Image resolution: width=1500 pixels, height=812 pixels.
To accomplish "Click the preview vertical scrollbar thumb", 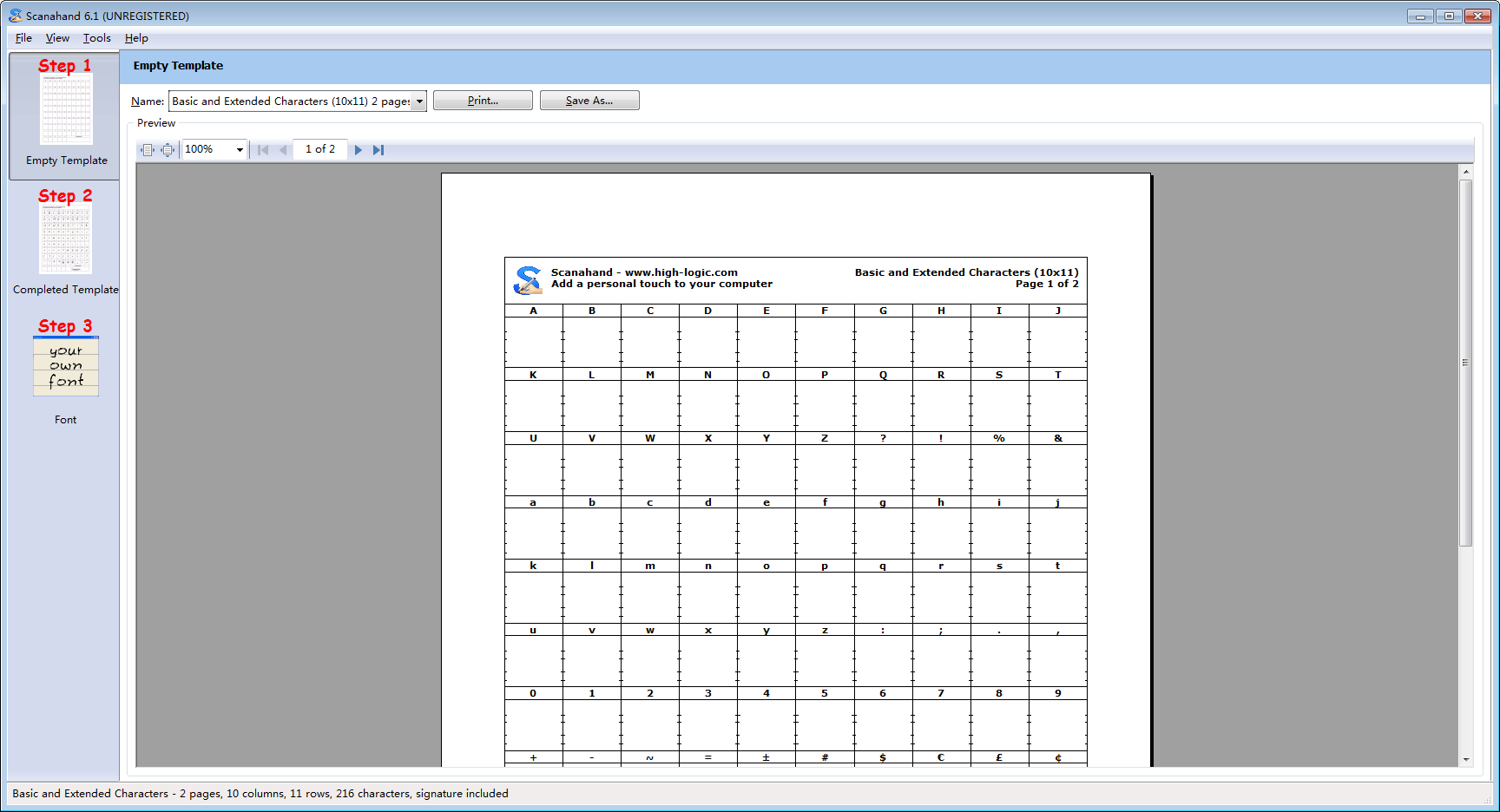I will (1466, 363).
